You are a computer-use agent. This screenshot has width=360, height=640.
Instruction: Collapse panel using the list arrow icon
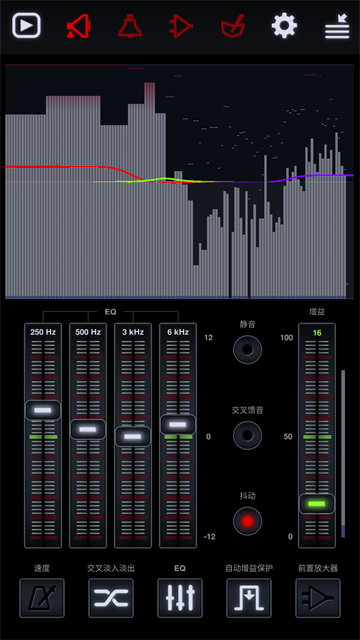pyautogui.click(x=337, y=27)
